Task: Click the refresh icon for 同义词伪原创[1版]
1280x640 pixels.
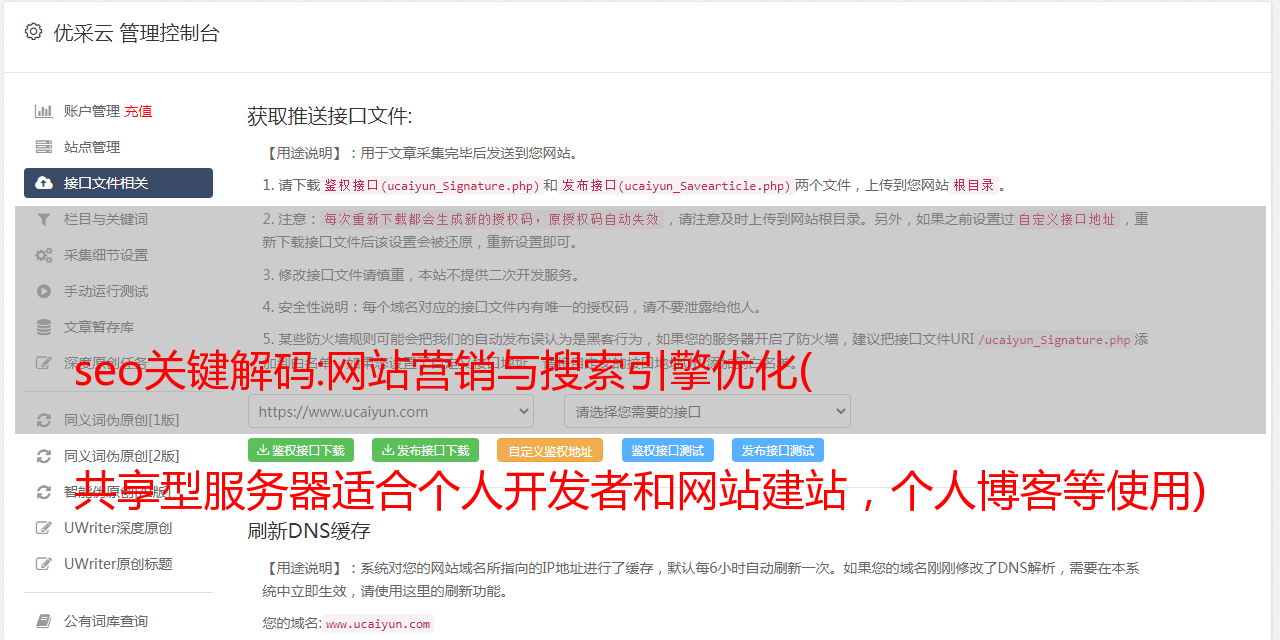Action: tap(44, 420)
